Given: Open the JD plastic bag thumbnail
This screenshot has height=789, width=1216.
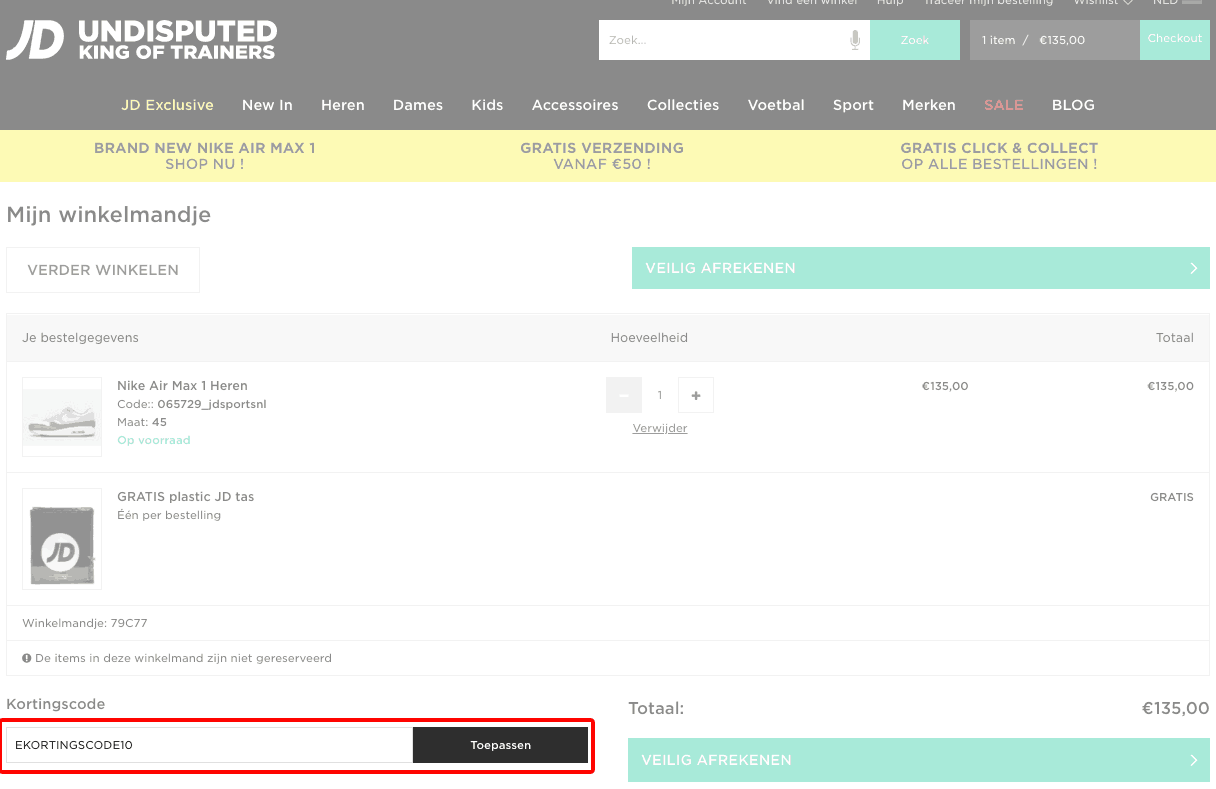Looking at the screenshot, I should tap(62, 539).
